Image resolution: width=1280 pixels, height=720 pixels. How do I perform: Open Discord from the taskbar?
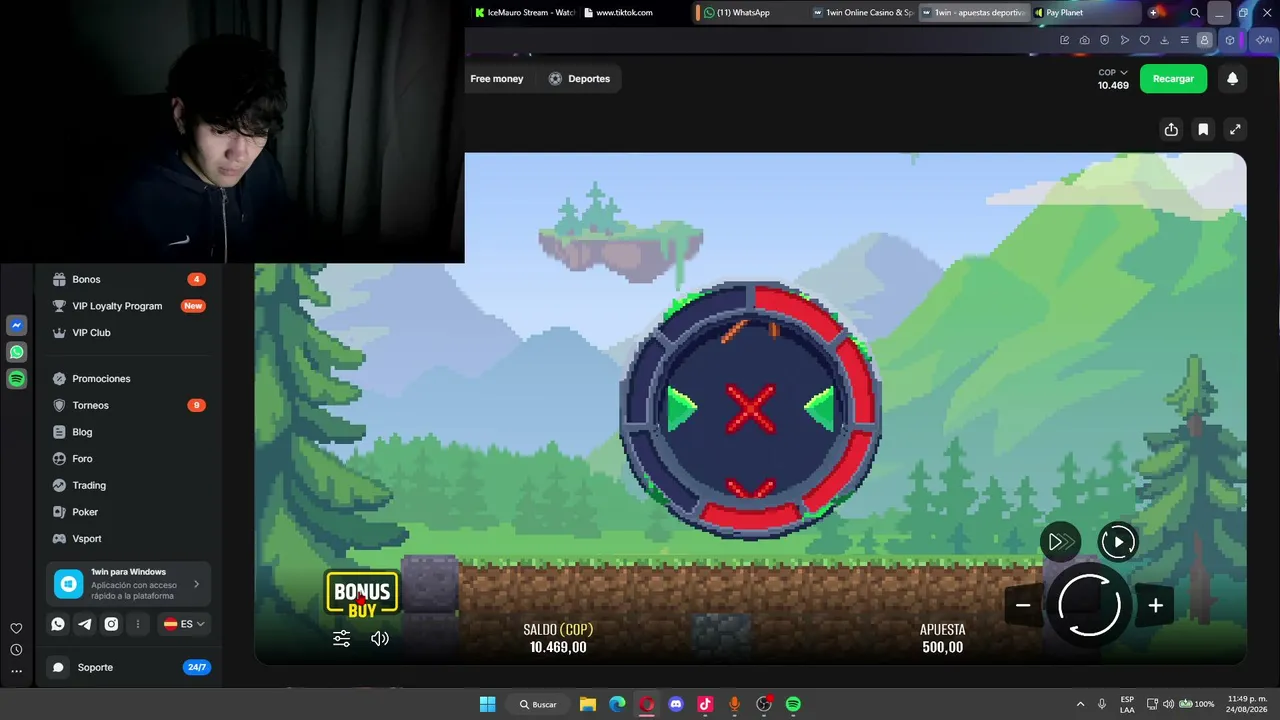(x=676, y=704)
